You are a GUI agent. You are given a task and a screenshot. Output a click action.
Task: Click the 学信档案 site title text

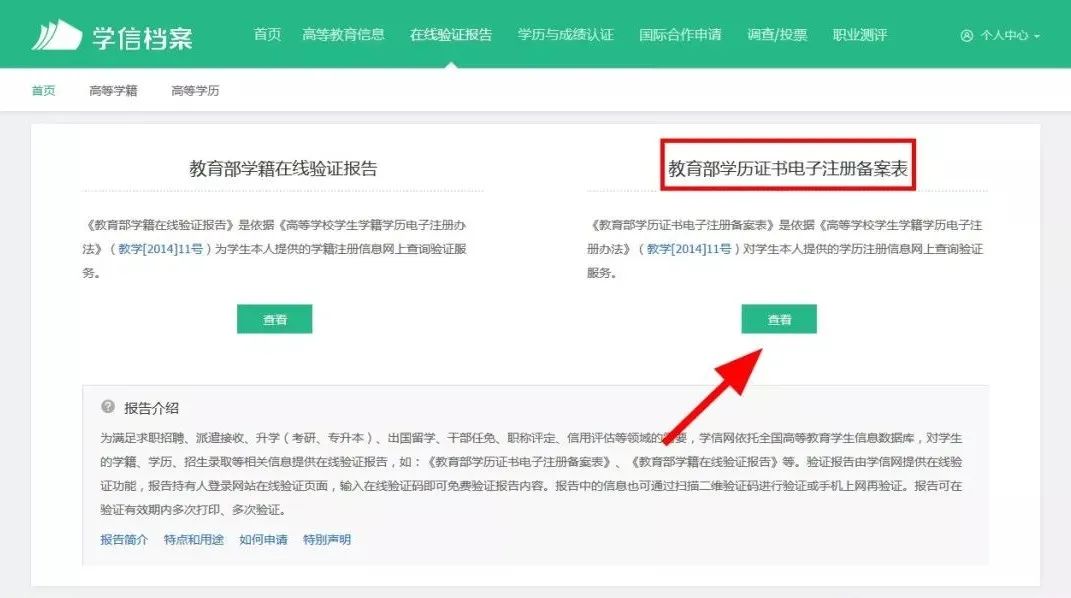[x=142, y=38]
